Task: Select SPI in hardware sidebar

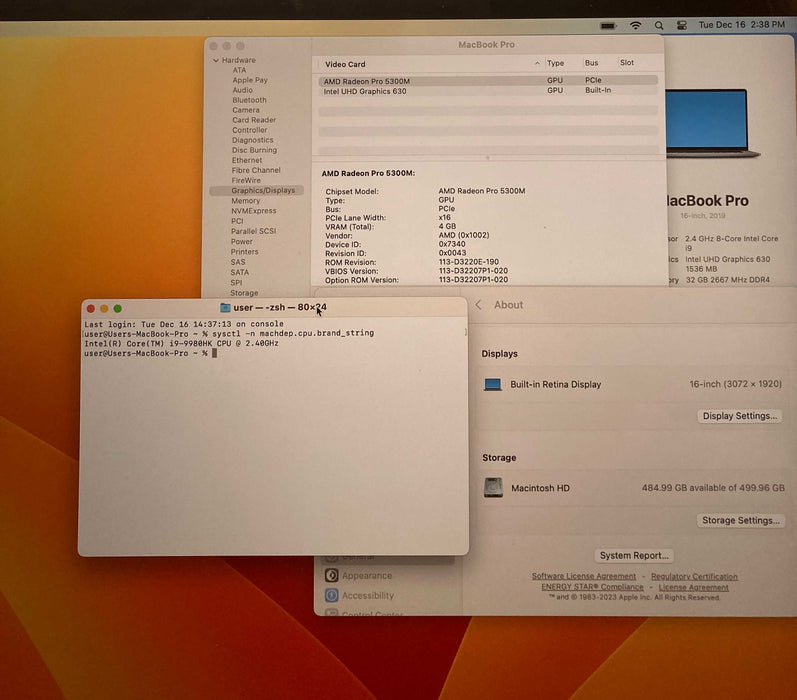Action: (236, 283)
